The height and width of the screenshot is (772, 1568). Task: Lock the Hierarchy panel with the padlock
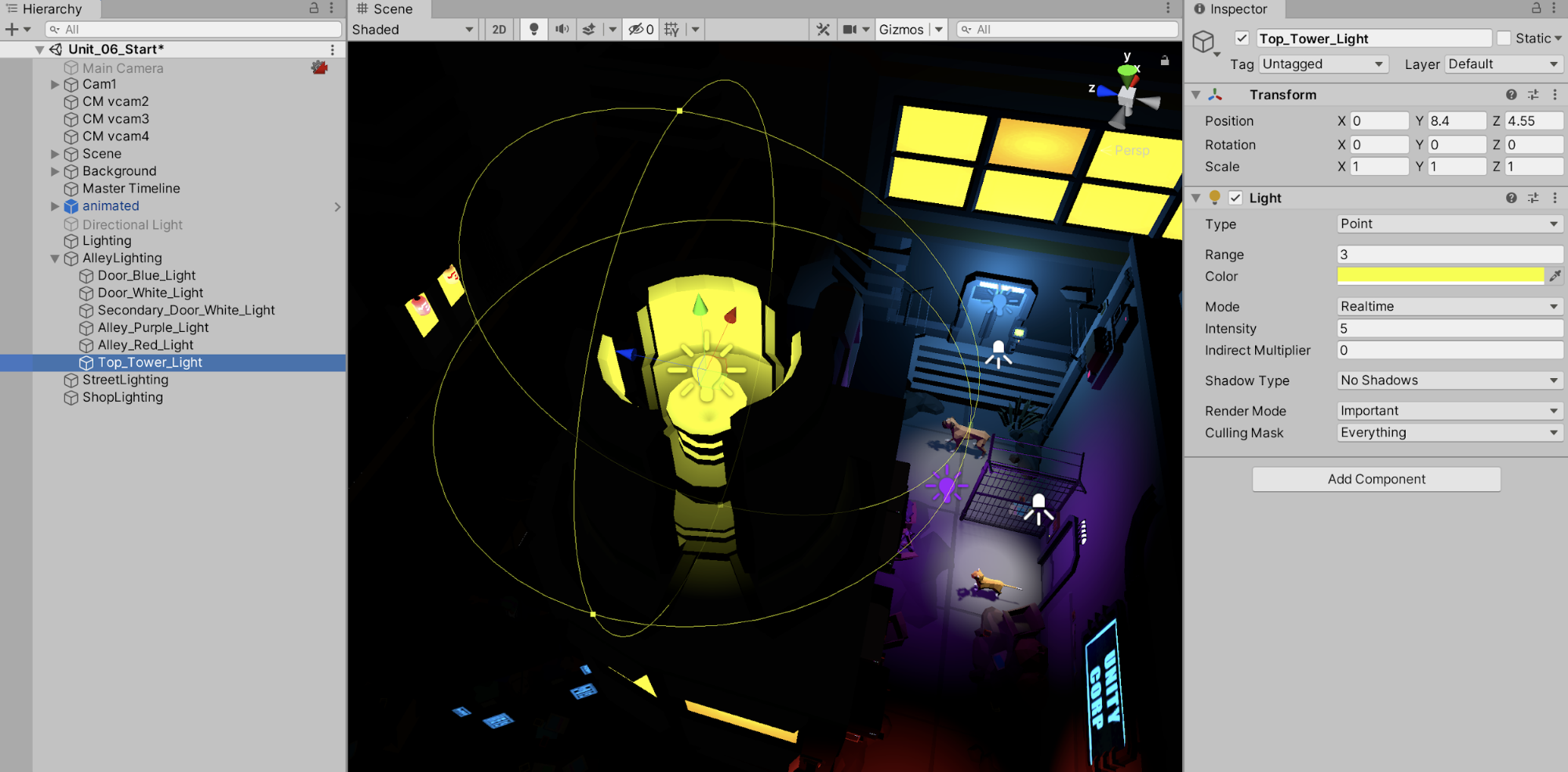tap(314, 8)
